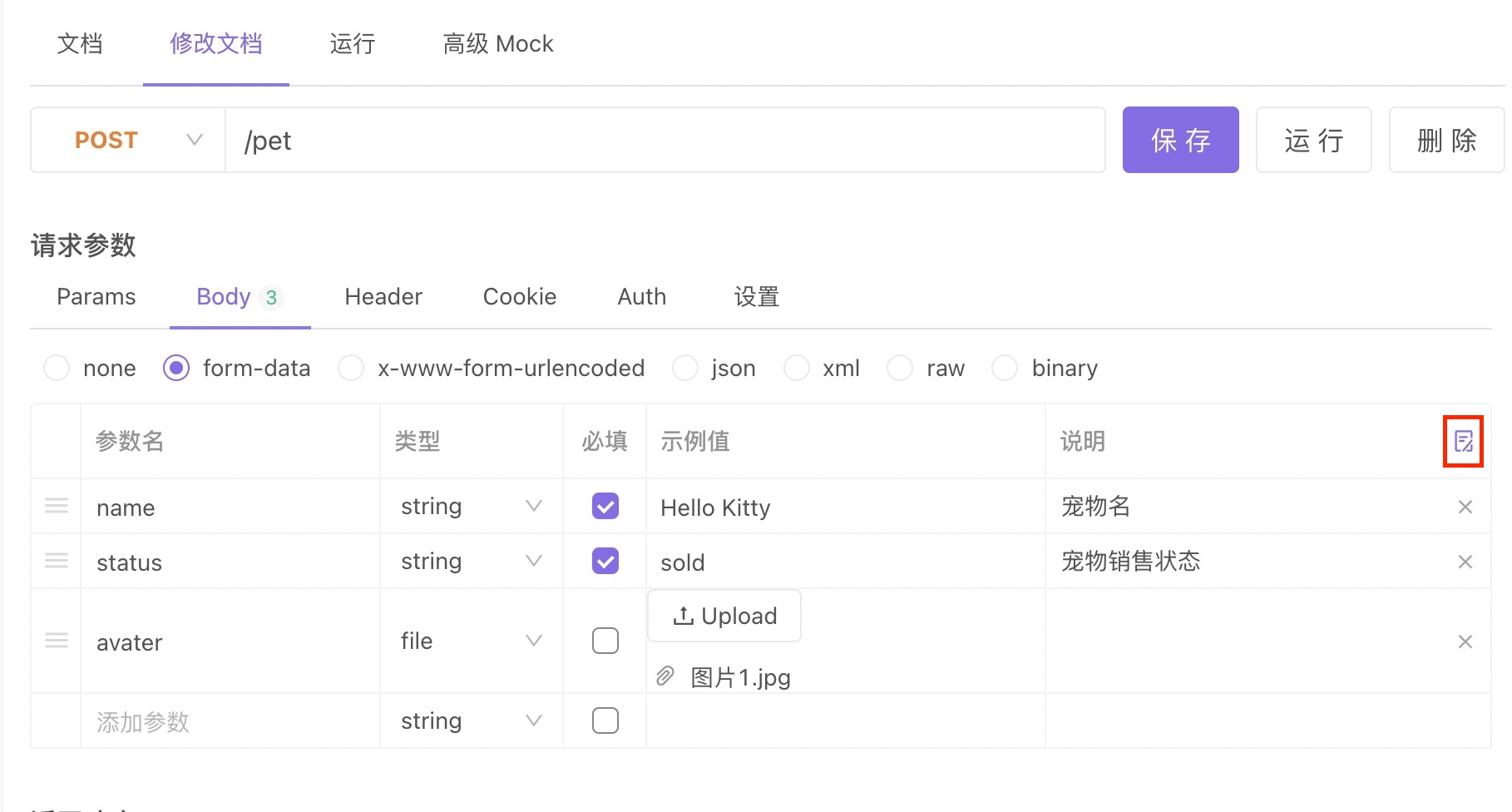The width and height of the screenshot is (1512, 812).
Task: Uncheck required checkbox for status parameter
Action: click(x=605, y=560)
